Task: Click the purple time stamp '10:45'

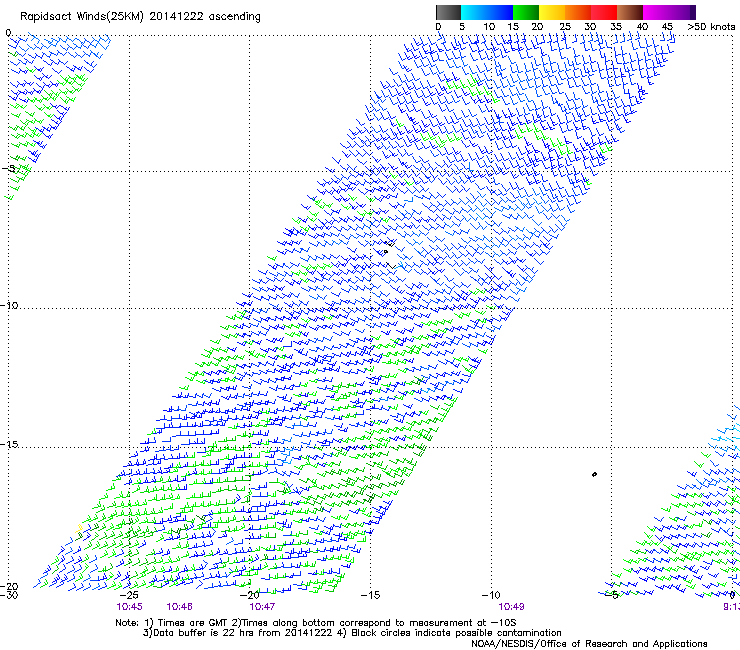Action: tap(129, 607)
